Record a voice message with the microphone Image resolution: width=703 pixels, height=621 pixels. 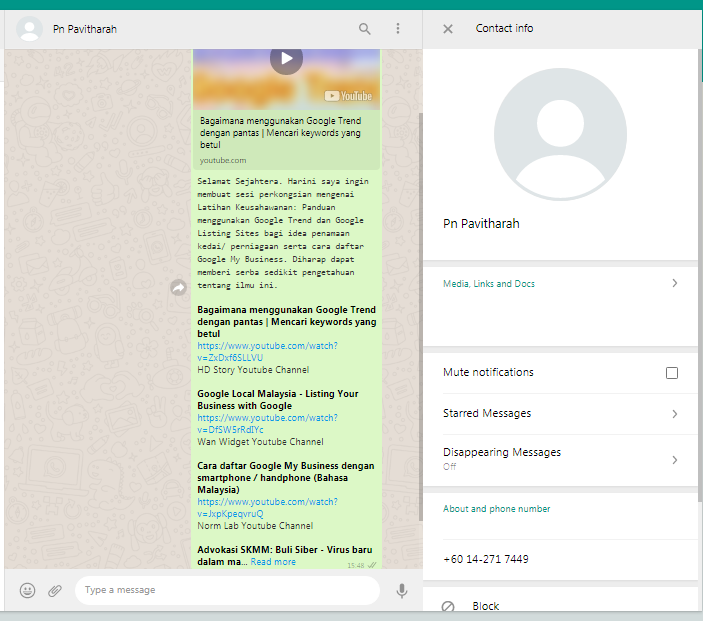click(402, 591)
